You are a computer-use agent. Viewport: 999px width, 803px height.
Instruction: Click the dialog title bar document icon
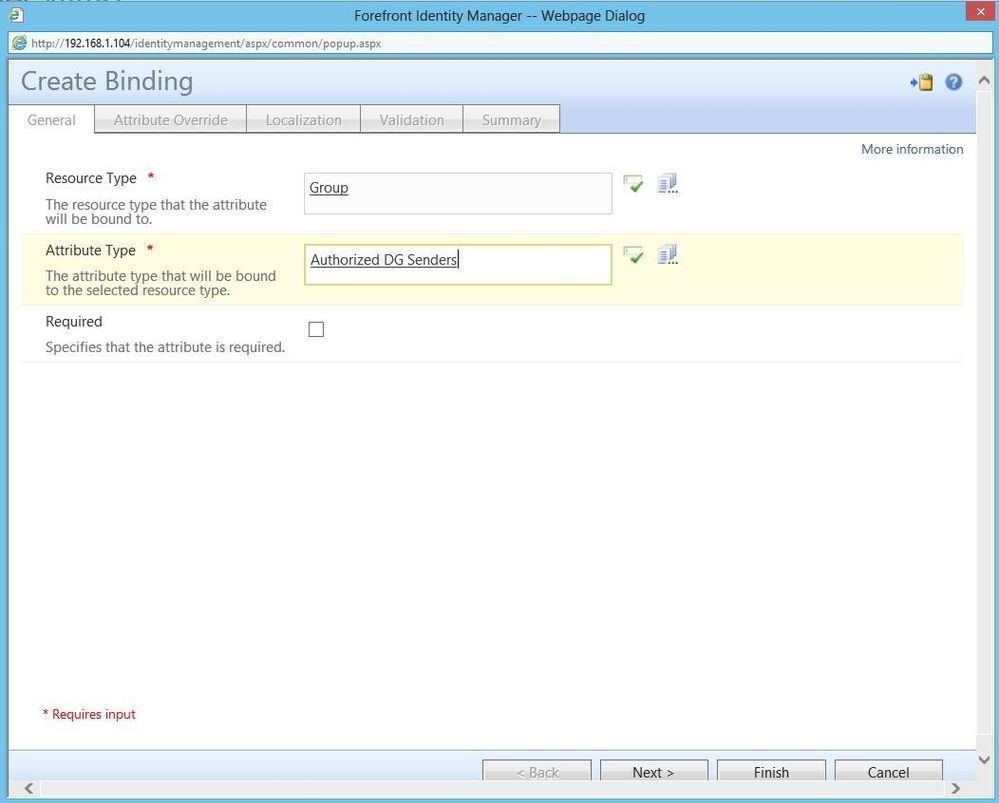click(x=17, y=15)
